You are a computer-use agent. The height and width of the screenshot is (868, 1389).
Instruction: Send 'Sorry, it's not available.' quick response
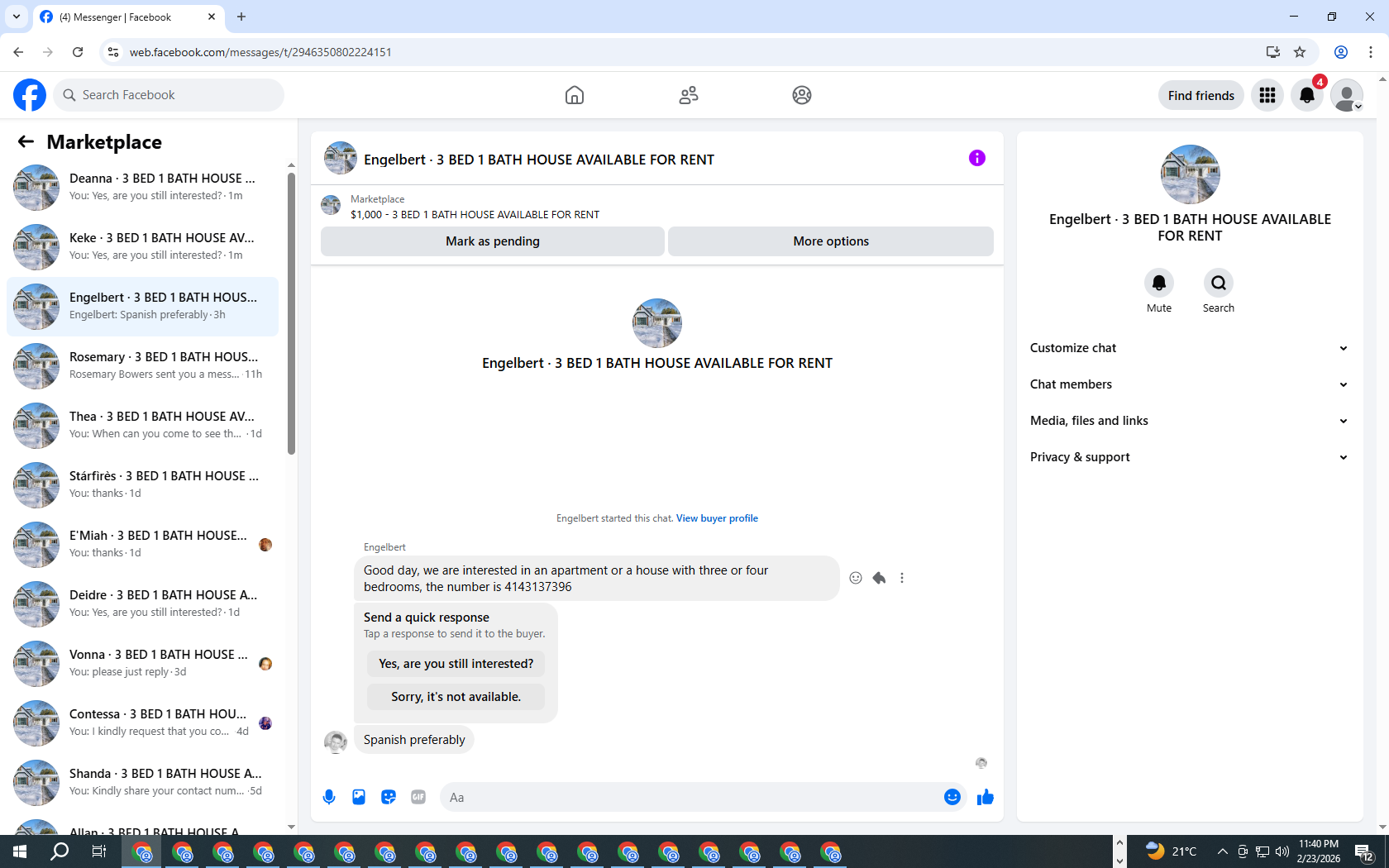pyautogui.click(x=456, y=697)
